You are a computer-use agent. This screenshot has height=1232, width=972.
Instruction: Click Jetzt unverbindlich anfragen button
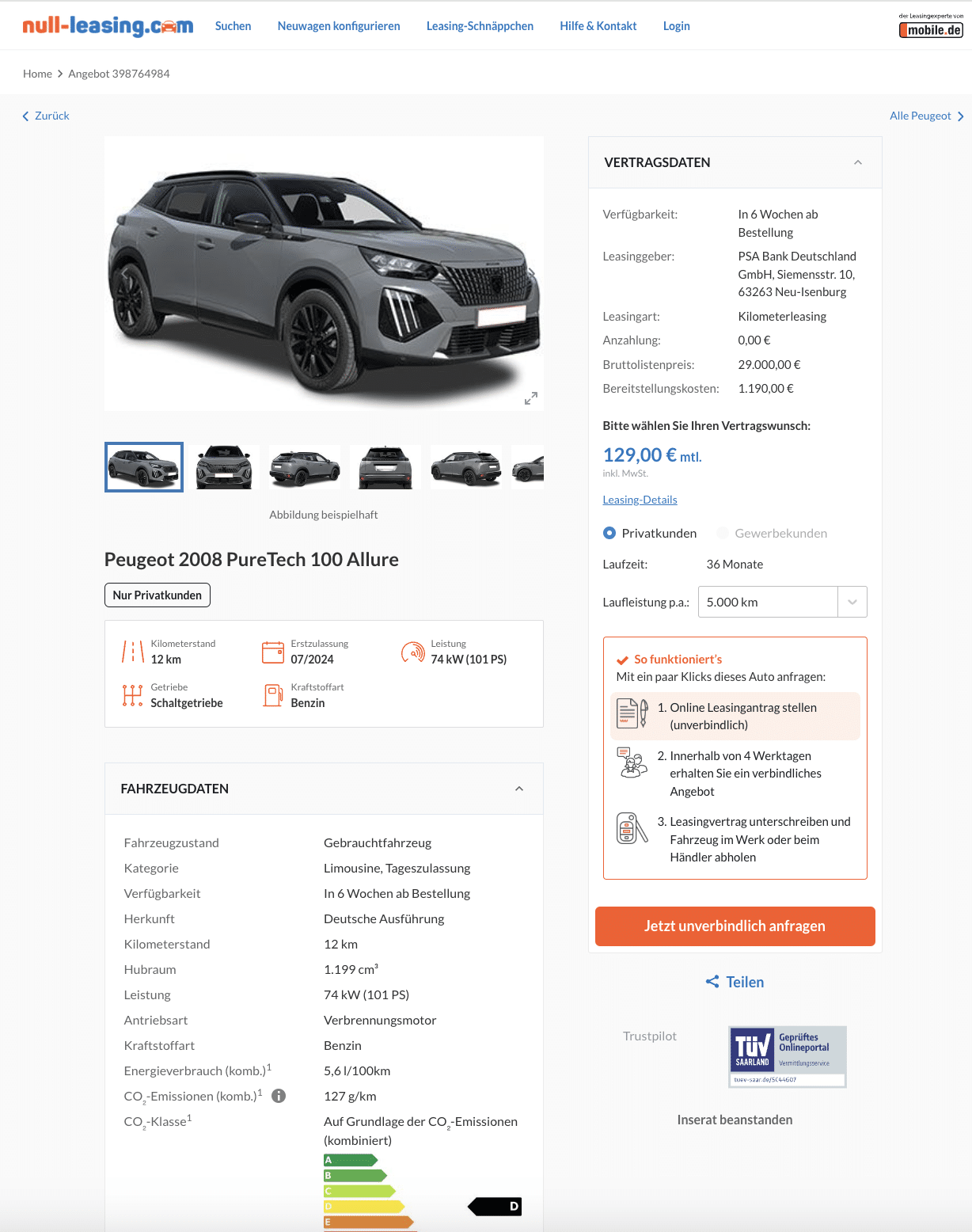point(735,926)
